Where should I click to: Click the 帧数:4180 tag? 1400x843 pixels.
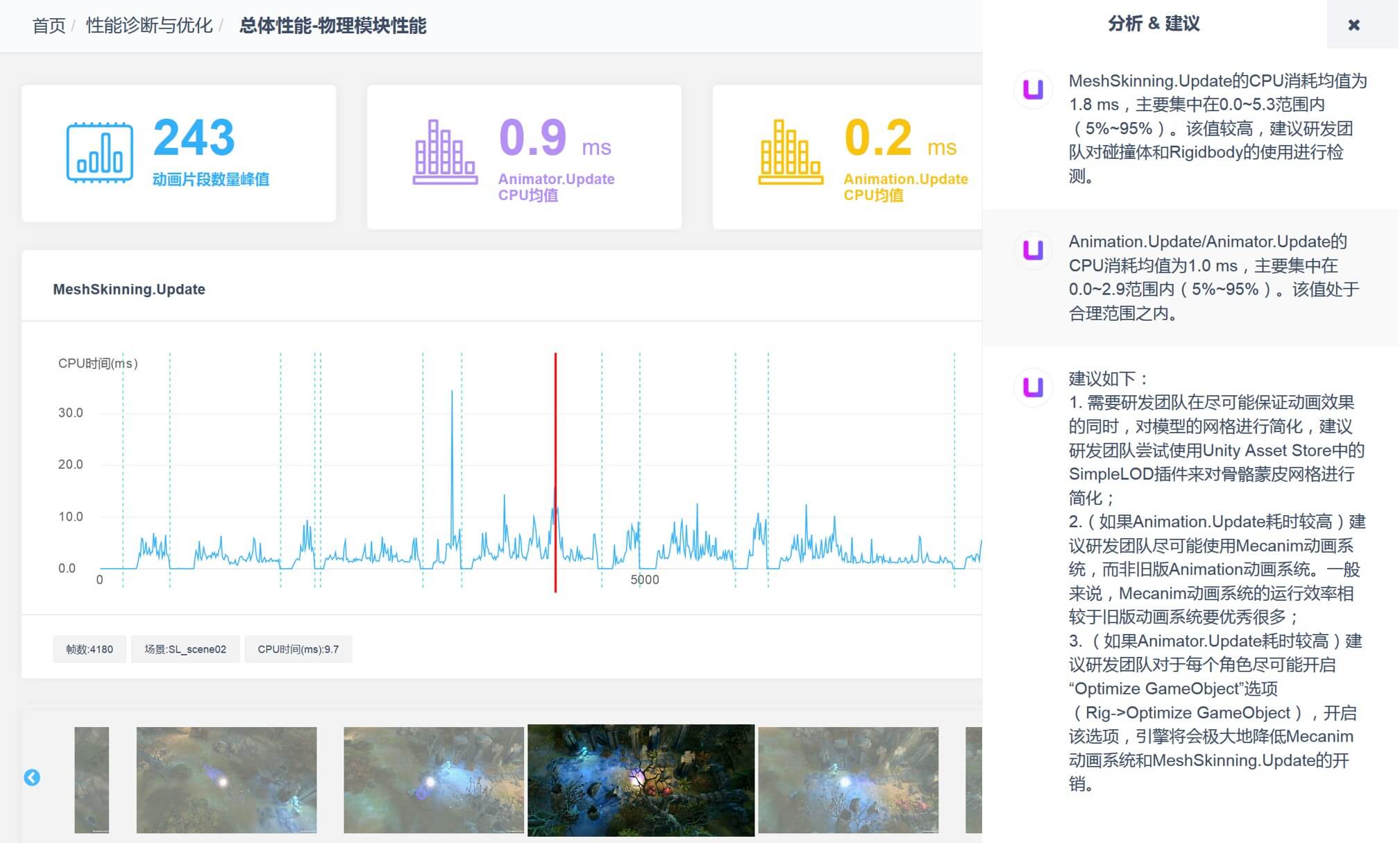(x=90, y=649)
